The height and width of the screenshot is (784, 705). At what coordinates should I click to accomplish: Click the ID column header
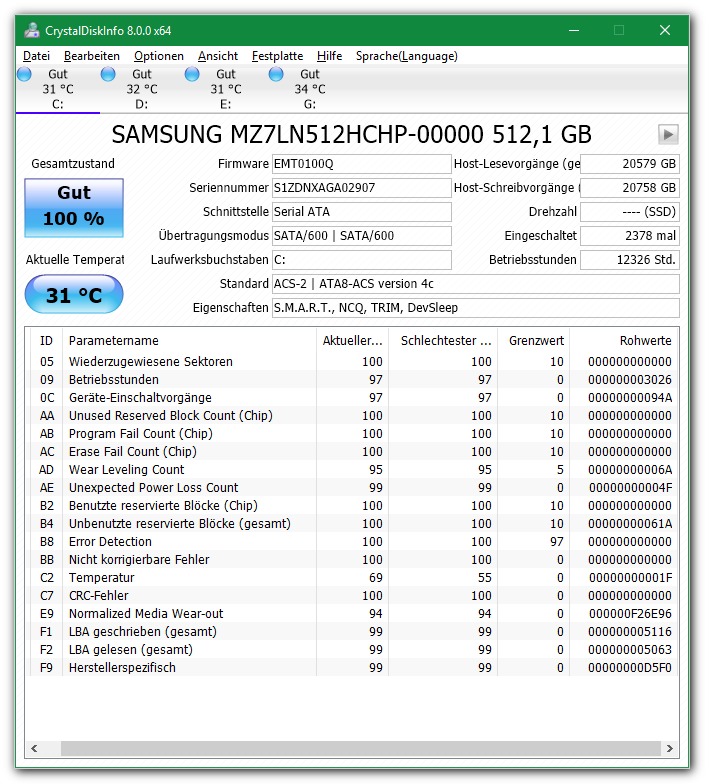tap(46, 340)
